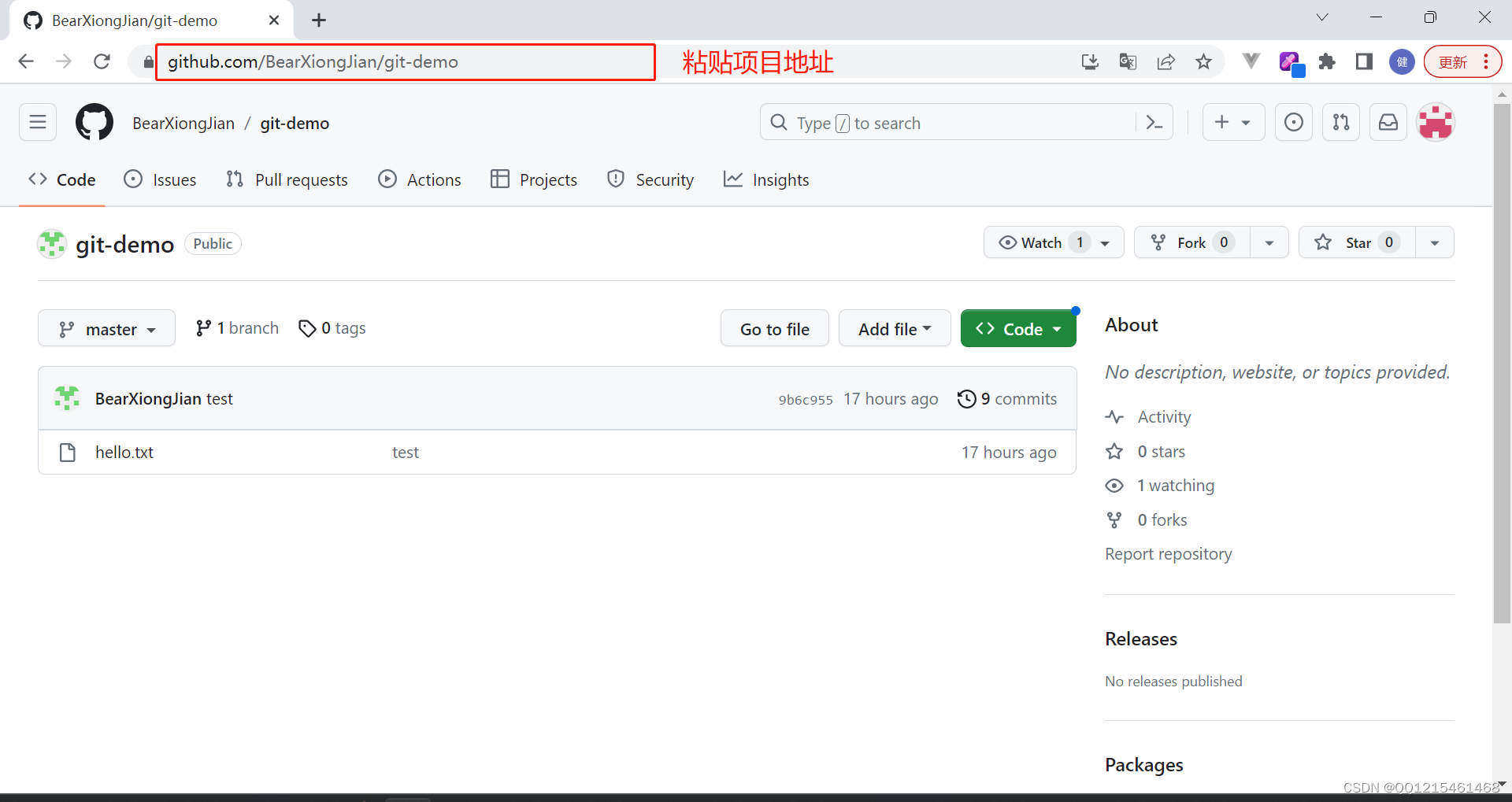Switch to the Security tab

tap(650, 180)
